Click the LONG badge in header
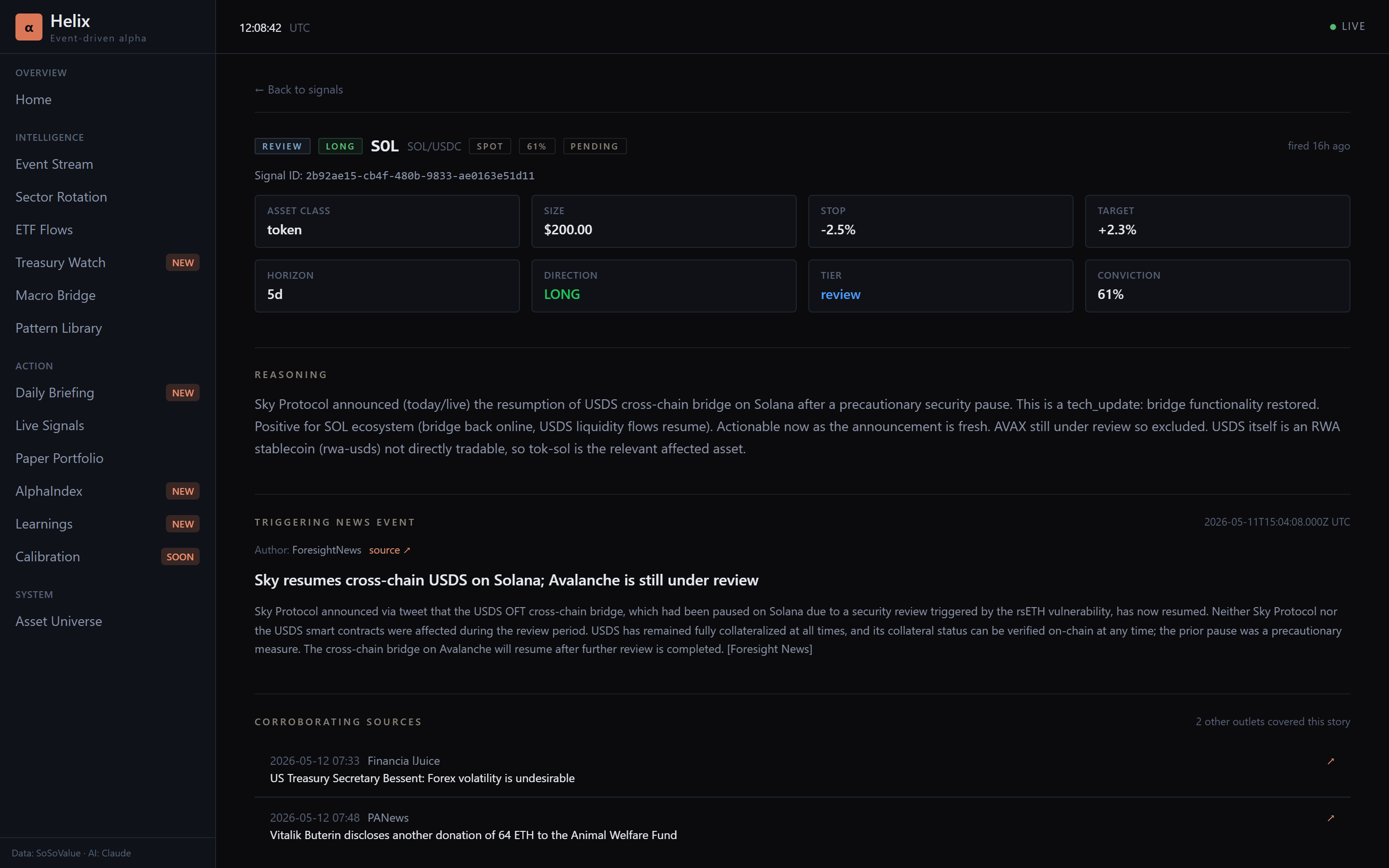 click(x=340, y=147)
